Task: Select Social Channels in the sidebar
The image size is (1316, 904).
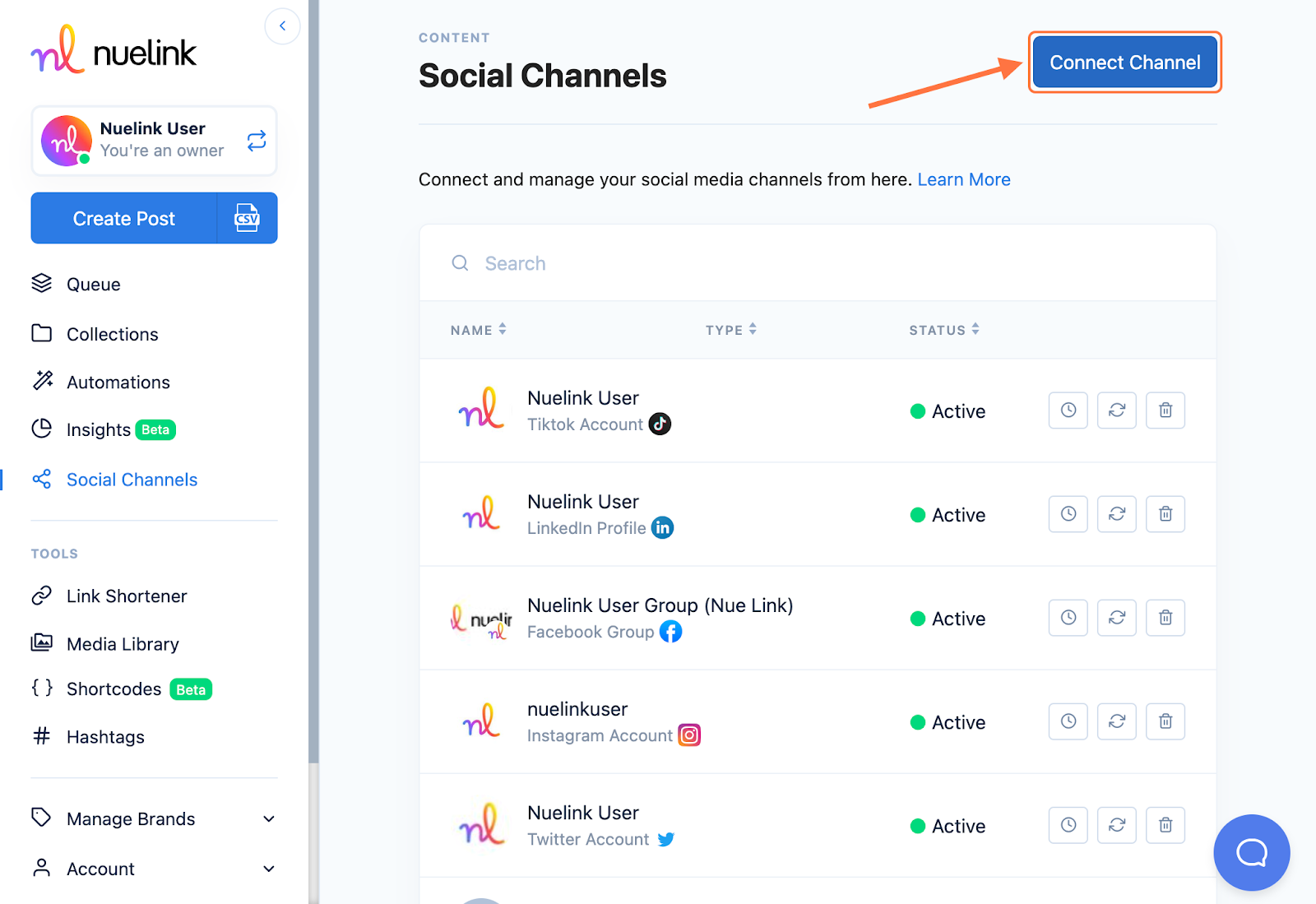Action: tap(115, 480)
